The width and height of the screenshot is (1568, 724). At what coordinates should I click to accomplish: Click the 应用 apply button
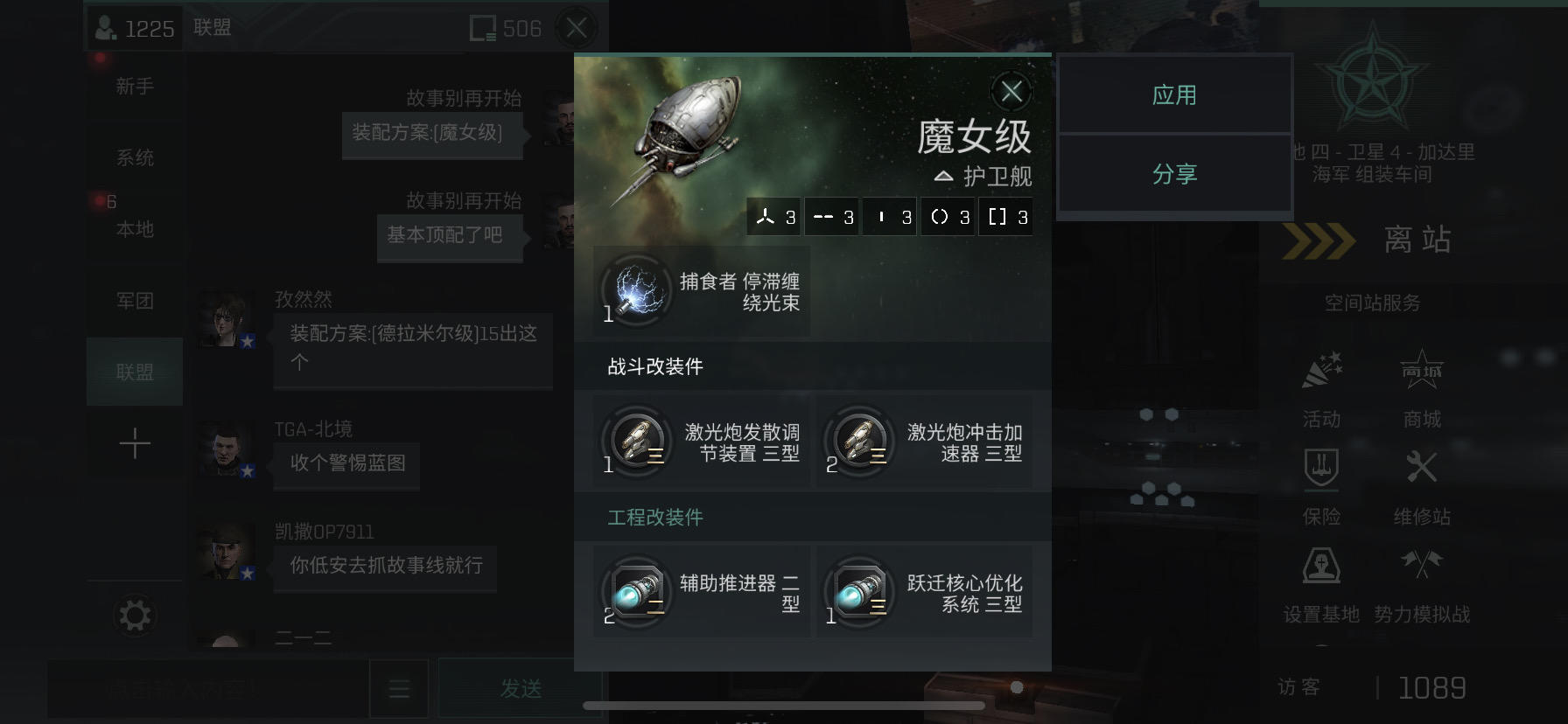(1174, 94)
